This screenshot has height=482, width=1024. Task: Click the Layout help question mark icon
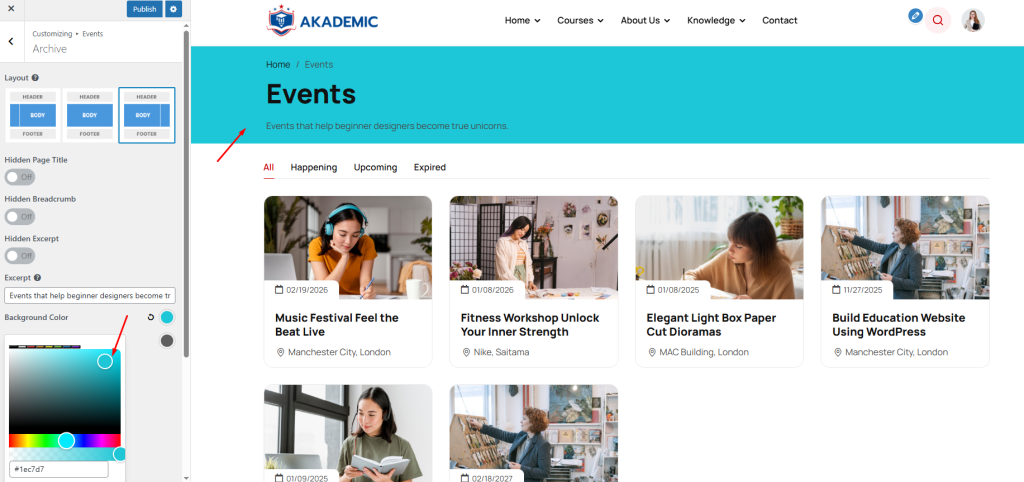click(35, 78)
